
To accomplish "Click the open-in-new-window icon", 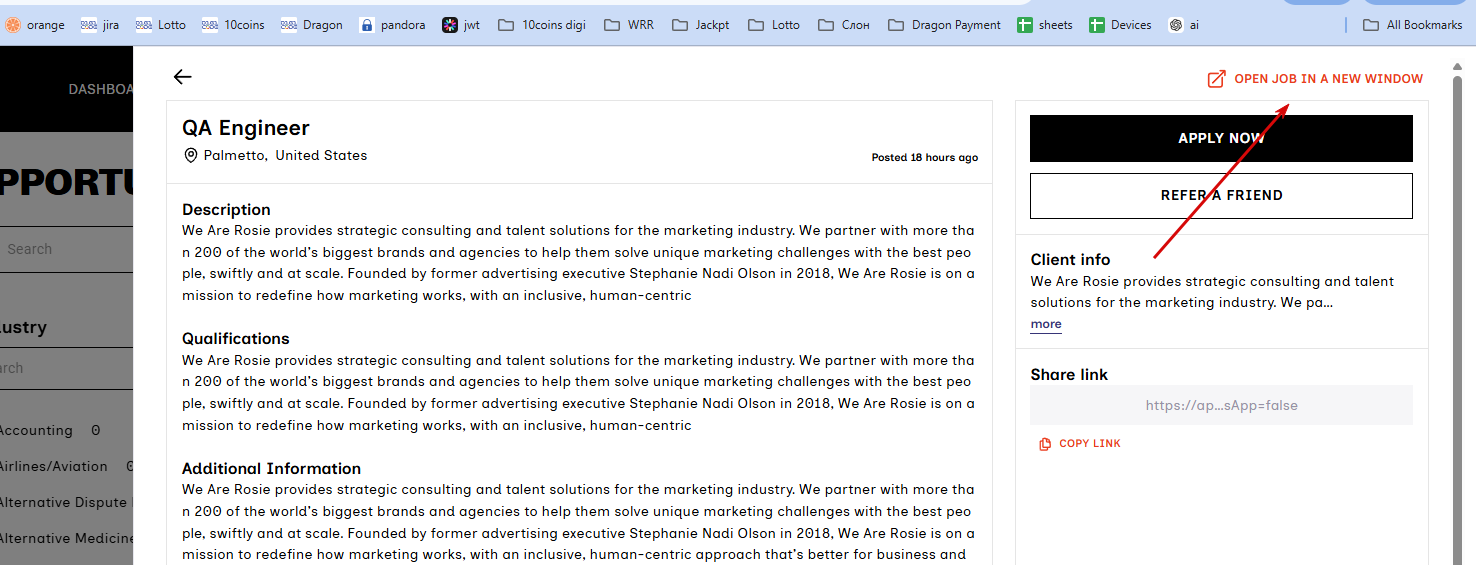I will [1216, 79].
